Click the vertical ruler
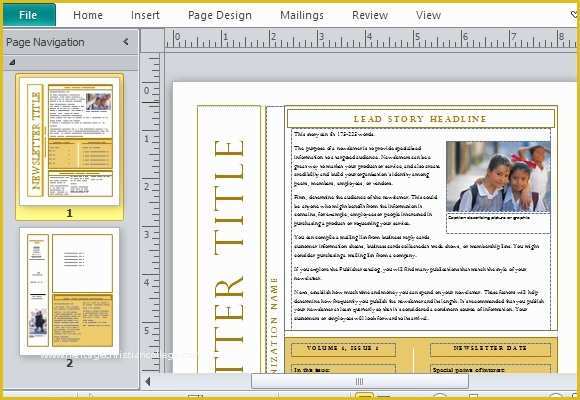The width and height of the screenshot is (580, 400). pos(152,213)
